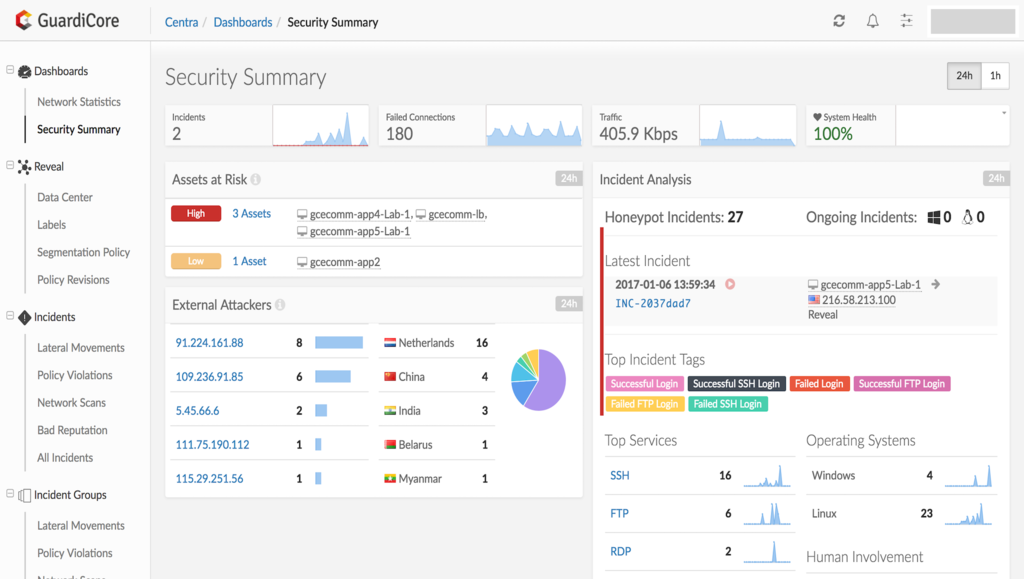Click the info icon beside External Attackers
This screenshot has height=579, width=1024.
tap(280, 305)
